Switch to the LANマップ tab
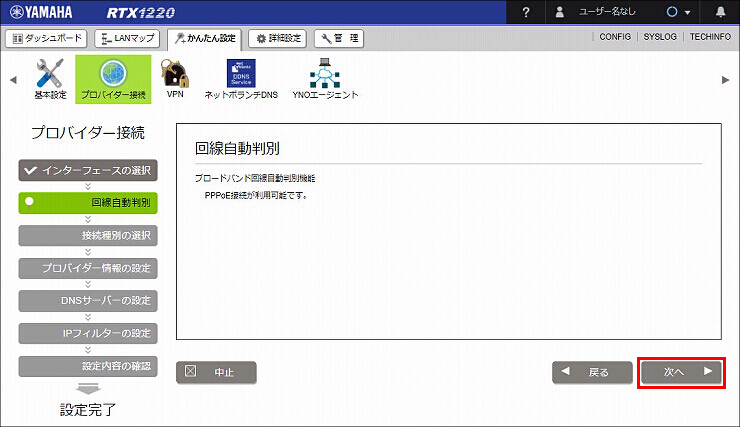 point(127,38)
